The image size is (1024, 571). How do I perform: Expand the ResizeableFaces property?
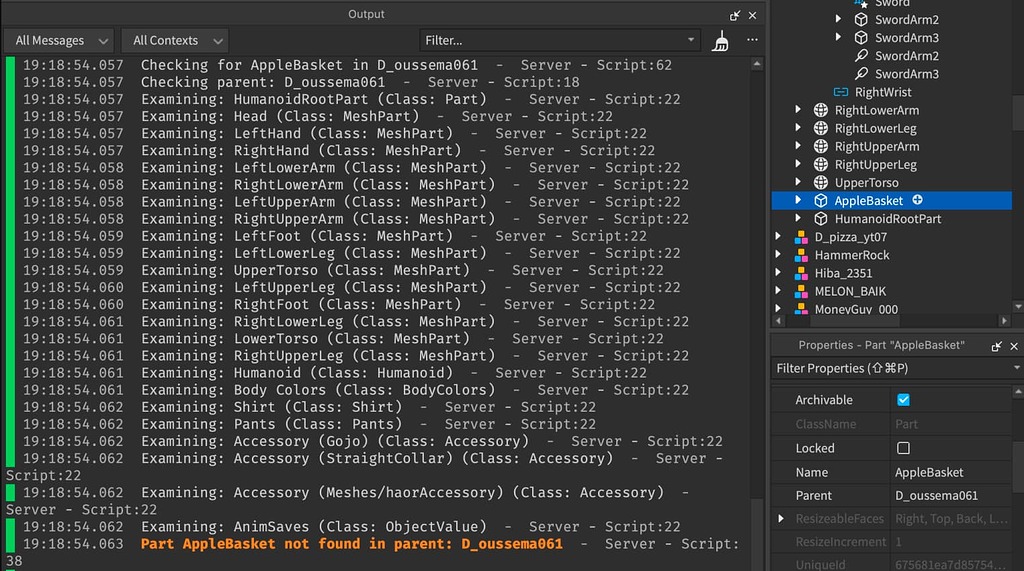coord(781,519)
